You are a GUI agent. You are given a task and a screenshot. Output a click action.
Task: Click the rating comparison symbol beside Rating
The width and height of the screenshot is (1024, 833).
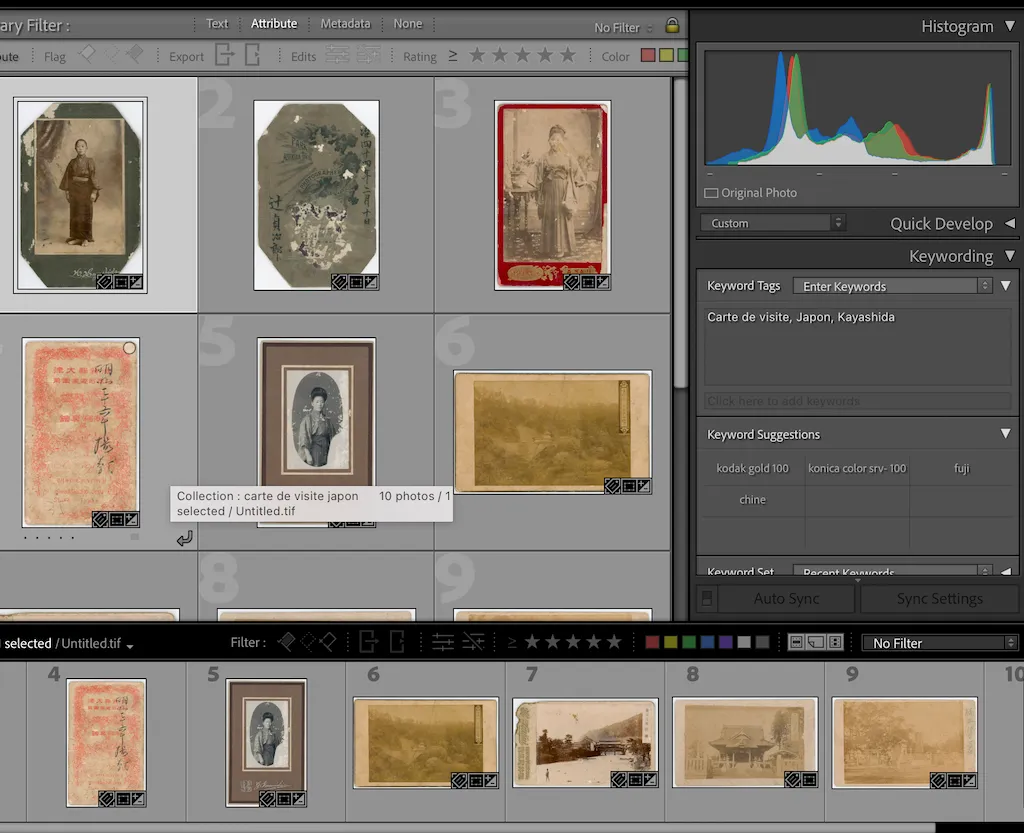(x=453, y=56)
